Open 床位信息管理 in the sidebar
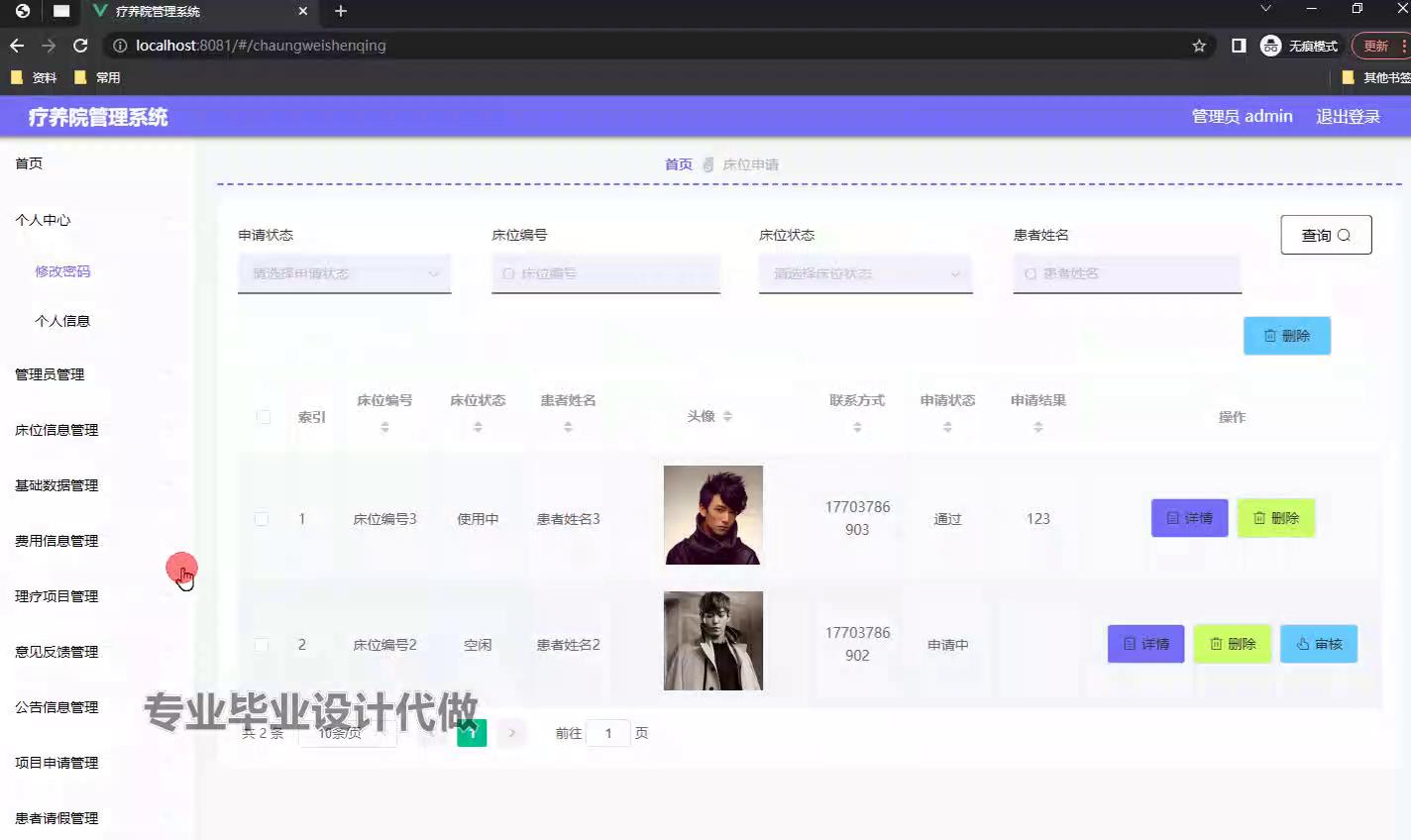Image resolution: width=1411 pixels, height=840 pixels. 56,430
